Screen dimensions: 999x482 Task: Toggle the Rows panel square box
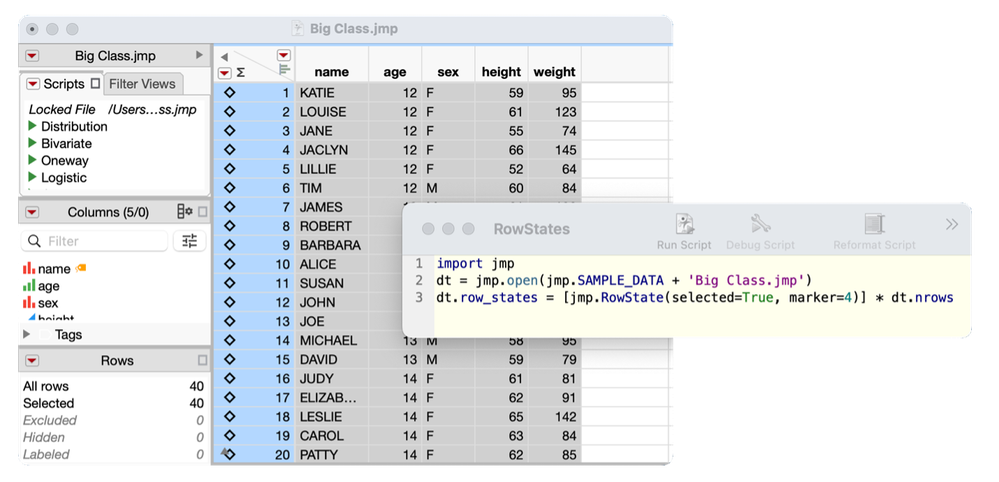[203, 360]
